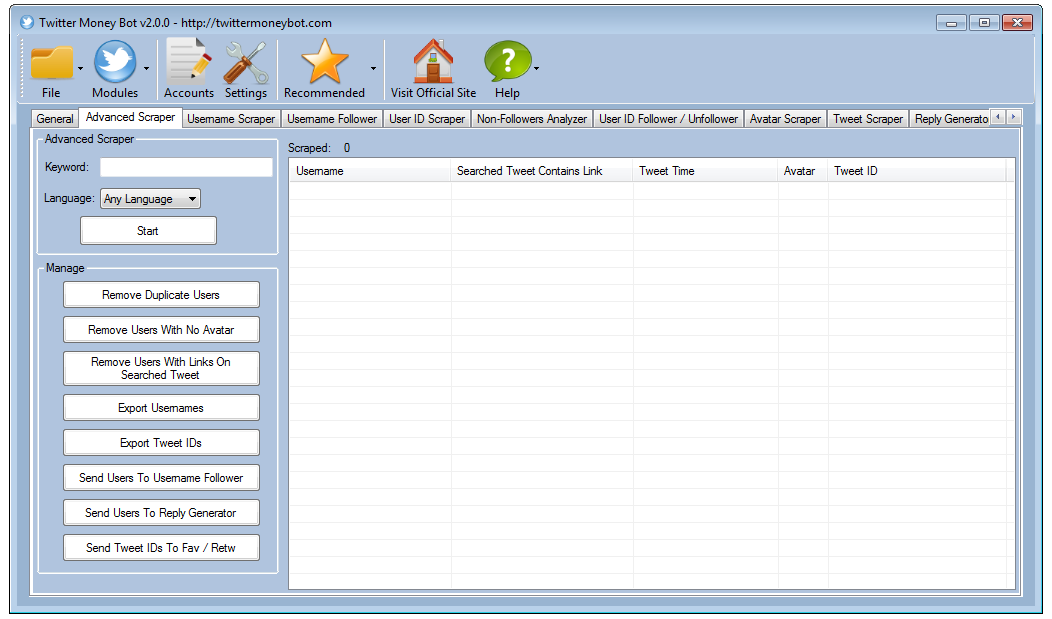1052x619 pixels.
Task: Click Remove Duplicate Users button
Action: [161, 294]
